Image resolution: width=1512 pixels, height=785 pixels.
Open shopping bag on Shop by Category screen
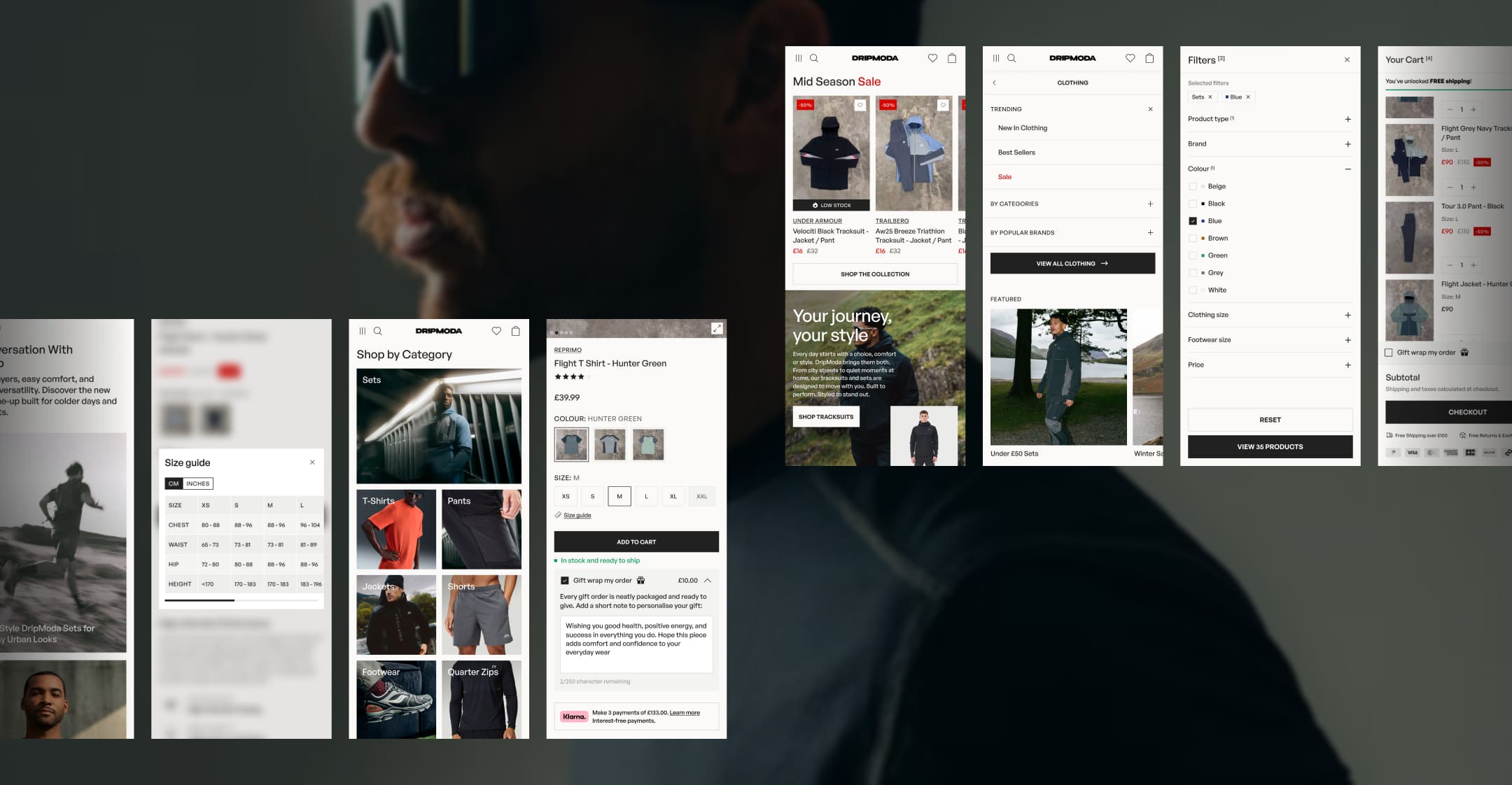tap(516, 331)
